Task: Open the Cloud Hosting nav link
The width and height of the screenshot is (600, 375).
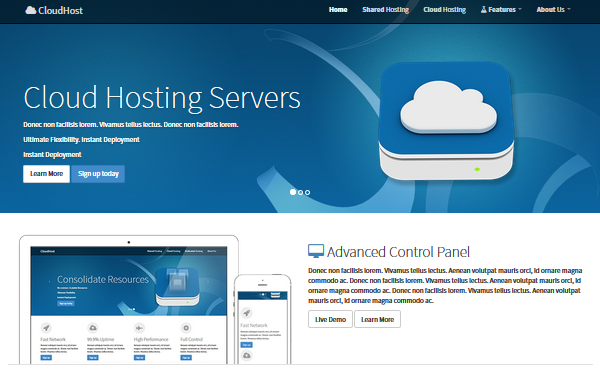Action: [444, 10]
